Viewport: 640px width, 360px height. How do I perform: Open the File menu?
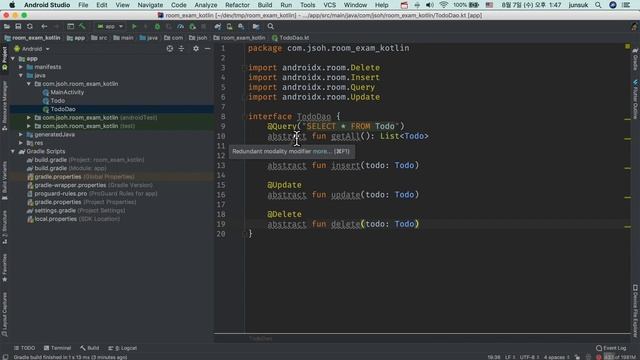click(x=83, y=5)
